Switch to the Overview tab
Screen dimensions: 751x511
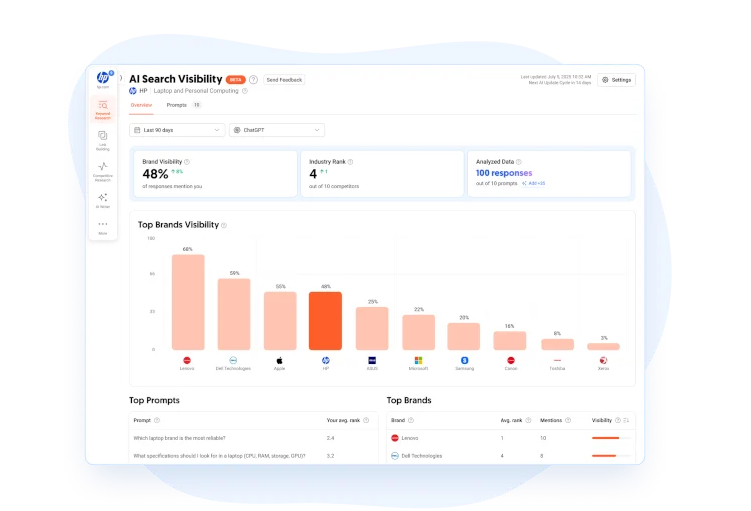pos(141,105)
